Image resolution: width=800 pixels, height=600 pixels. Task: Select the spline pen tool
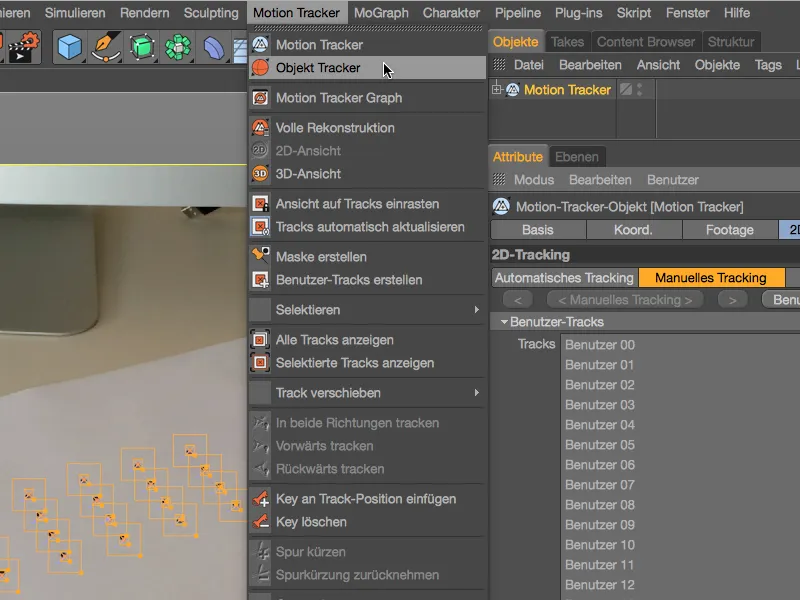106,47
